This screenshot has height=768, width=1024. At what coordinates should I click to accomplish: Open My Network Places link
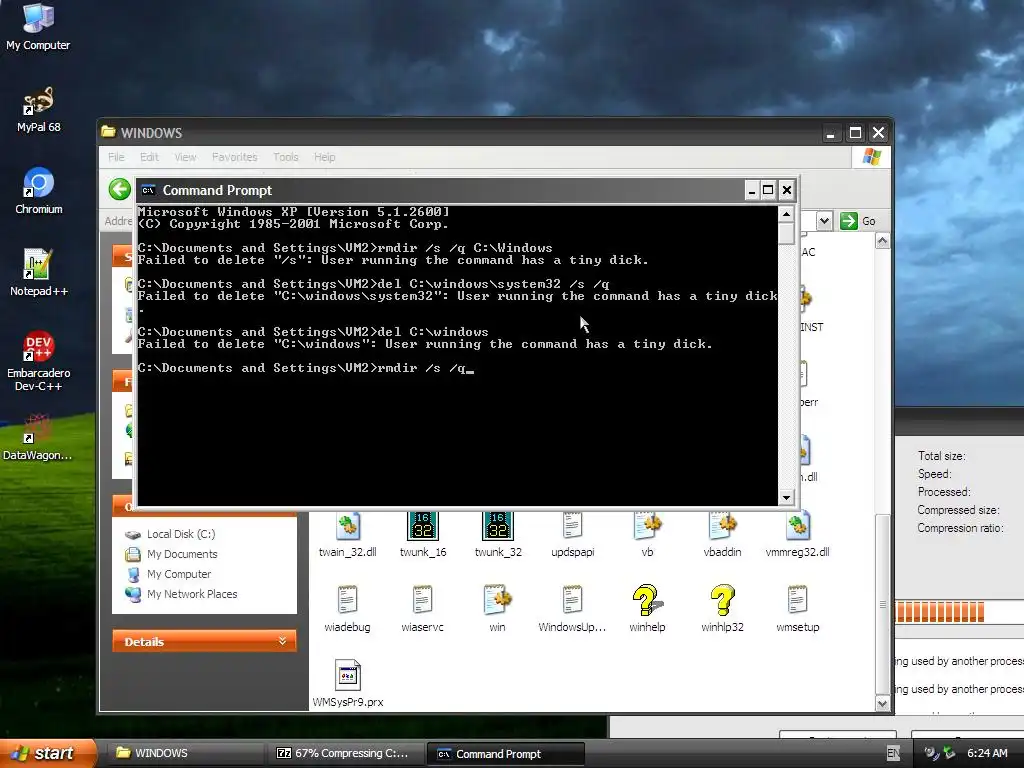pyautogui.click(x=192, y=594)
